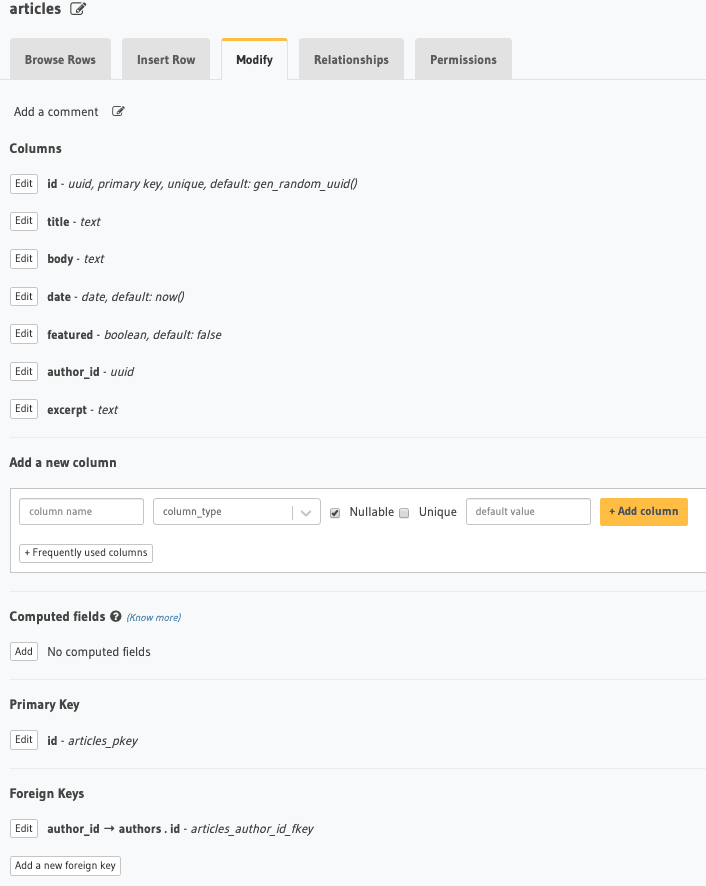
Task: Edit the author_id foreign key
Action: [x=23, y=828]
